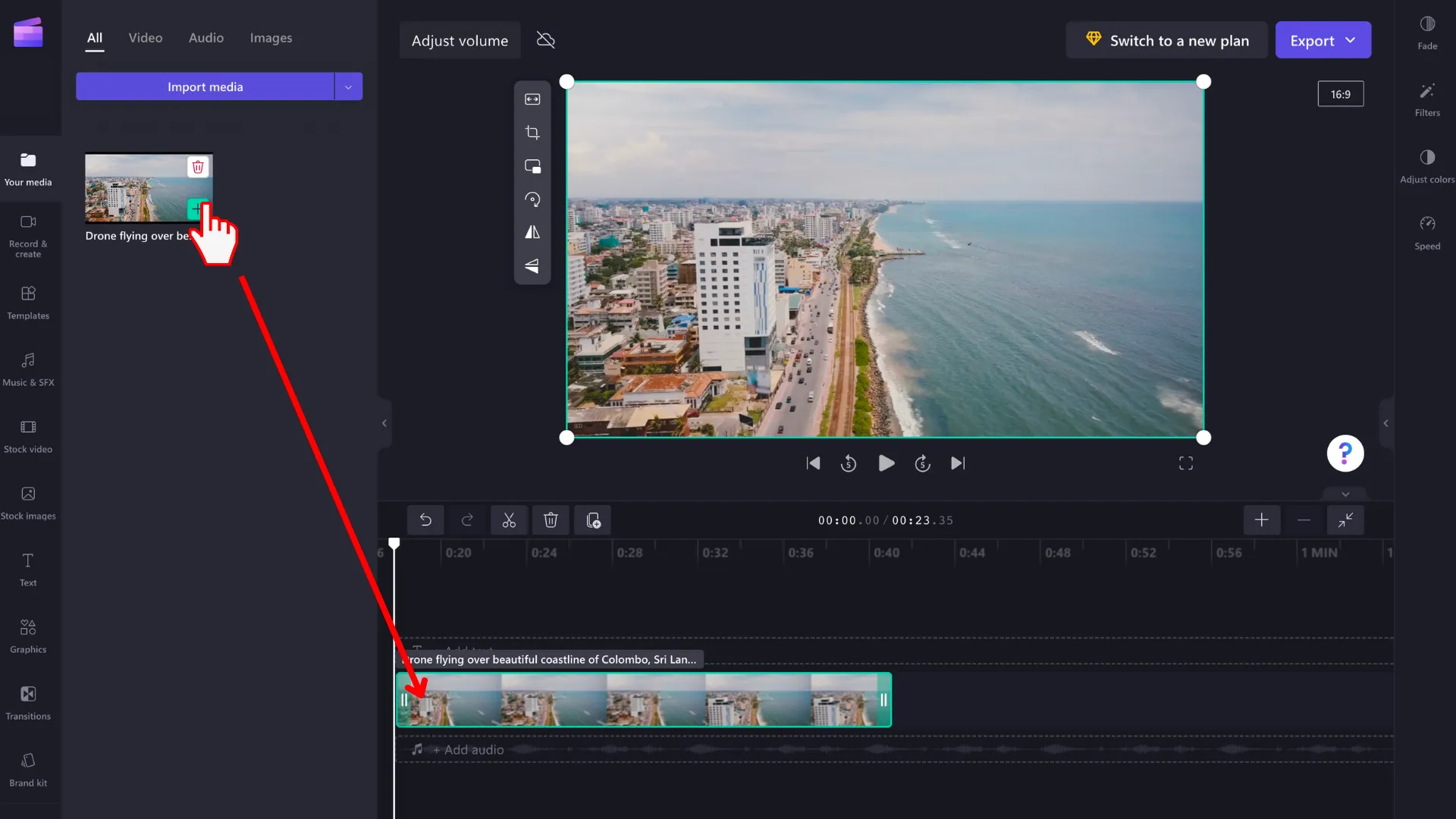Open Record & create panel
1456x819 pixels.
28,236
